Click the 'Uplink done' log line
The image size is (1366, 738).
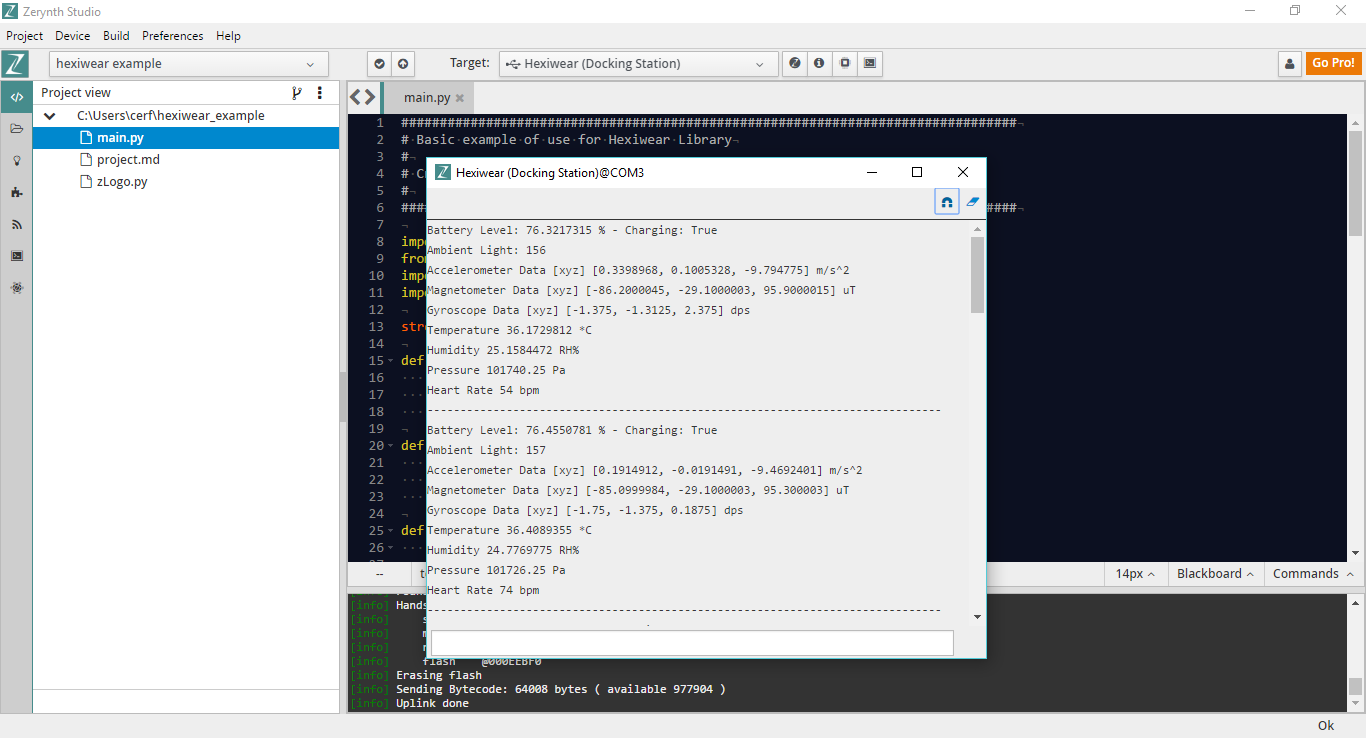click(x=432, y=703)
